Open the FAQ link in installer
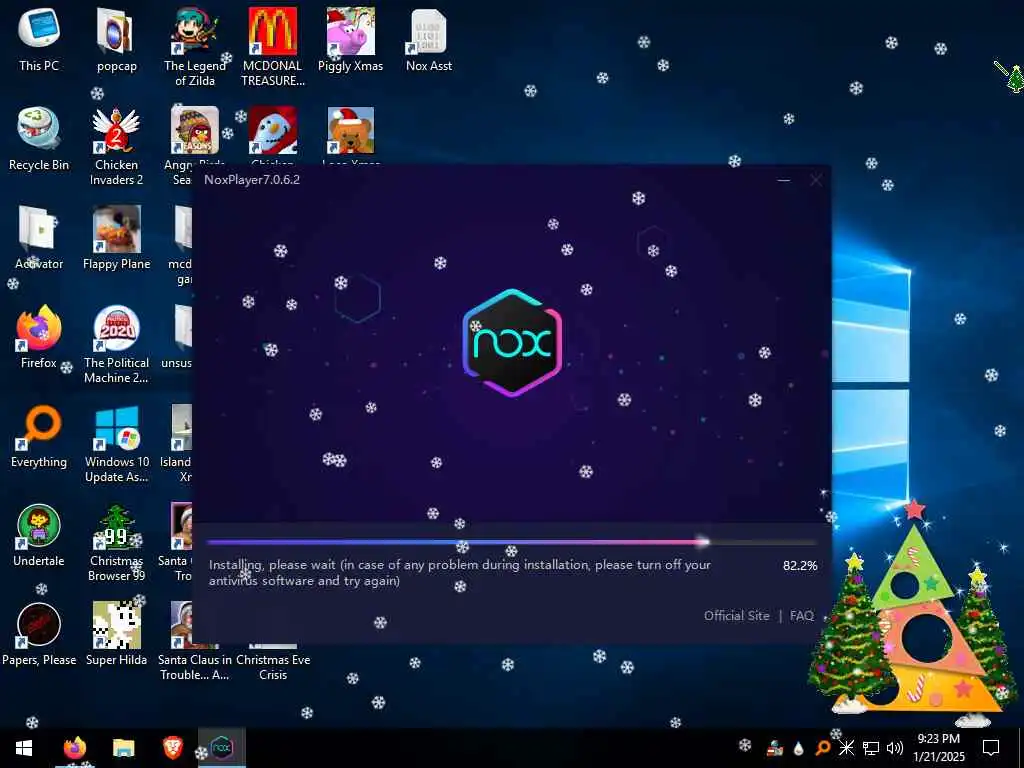 point(802,615)
